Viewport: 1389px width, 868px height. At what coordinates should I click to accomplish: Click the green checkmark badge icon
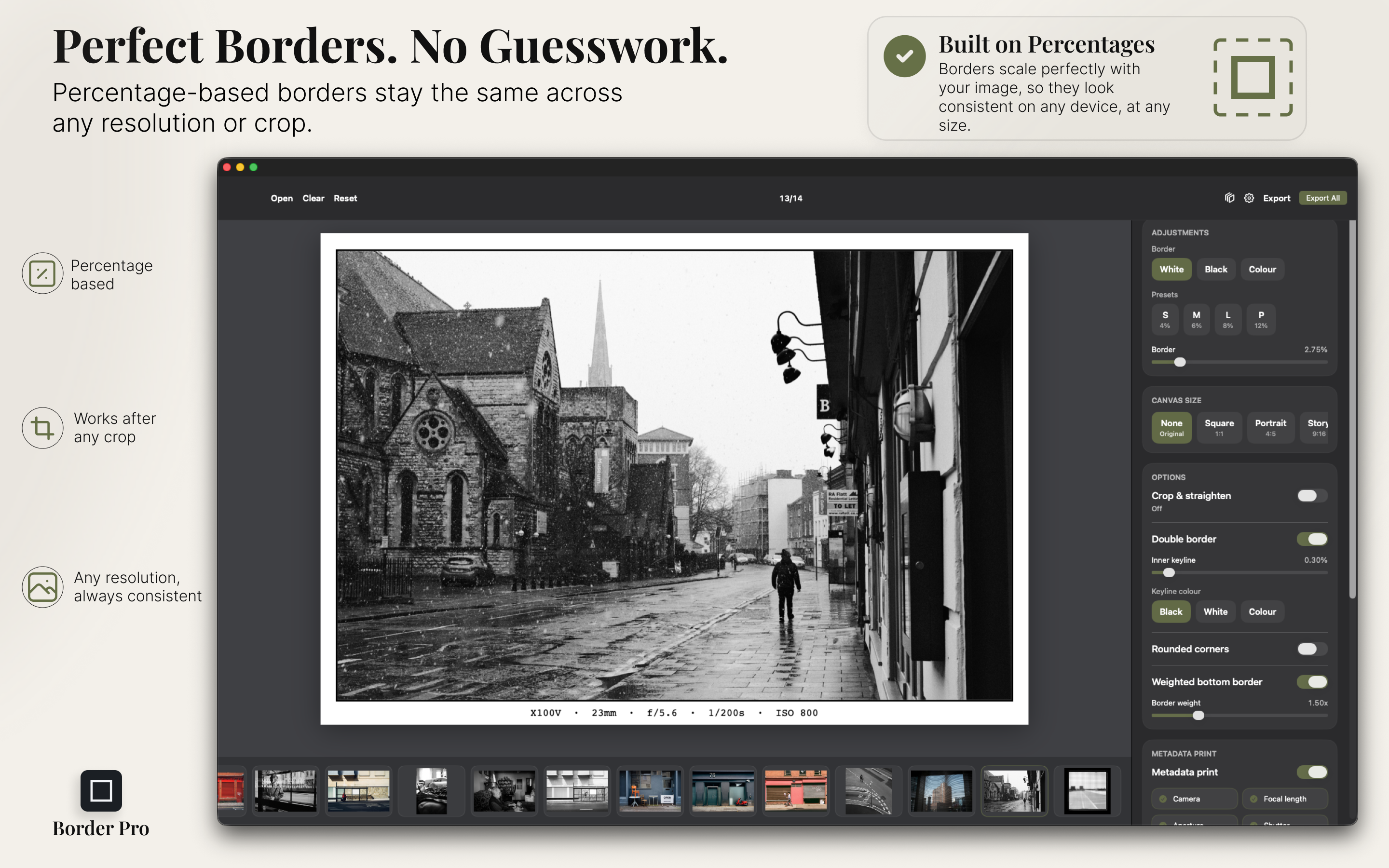pos(905,56)
